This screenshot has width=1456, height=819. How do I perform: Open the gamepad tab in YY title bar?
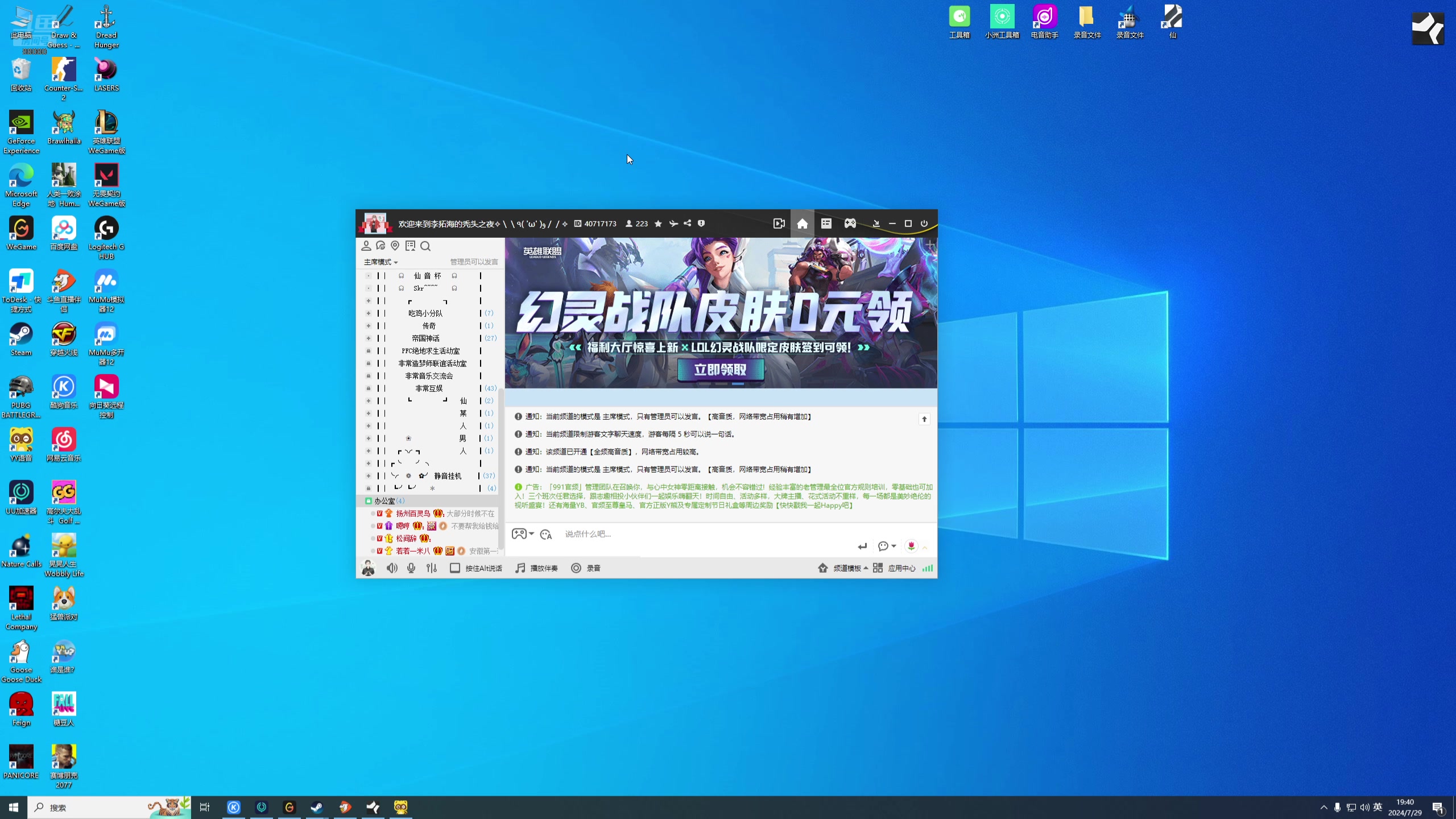click(850, 224)
